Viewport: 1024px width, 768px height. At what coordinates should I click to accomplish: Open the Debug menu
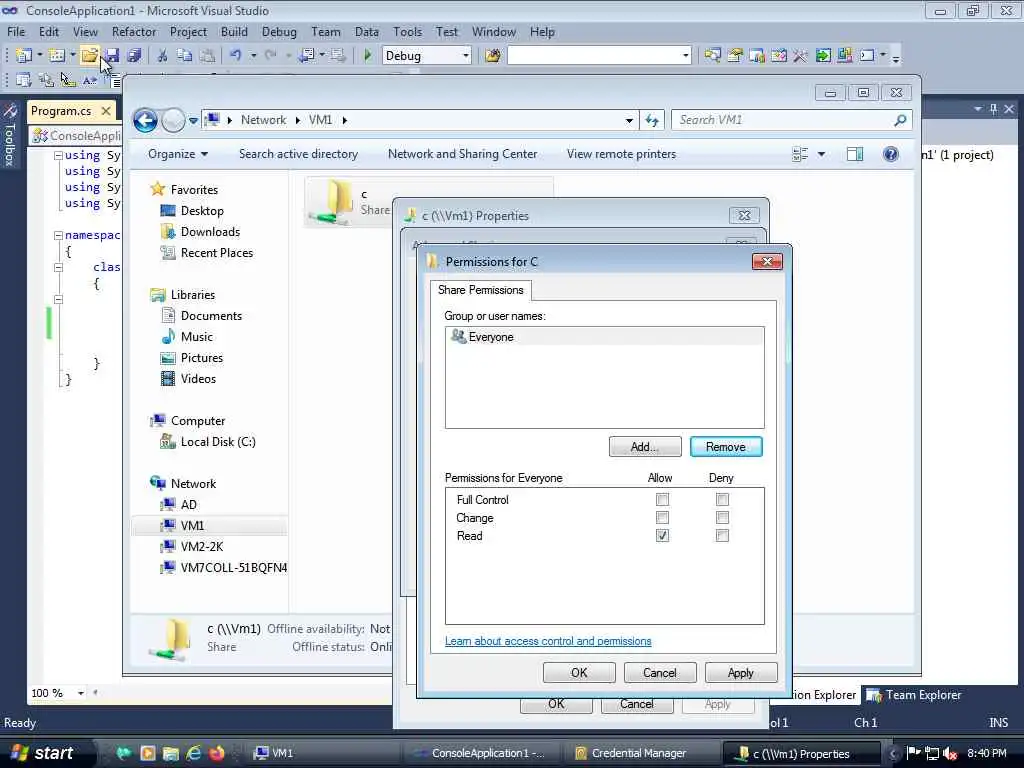click(279, 32)
